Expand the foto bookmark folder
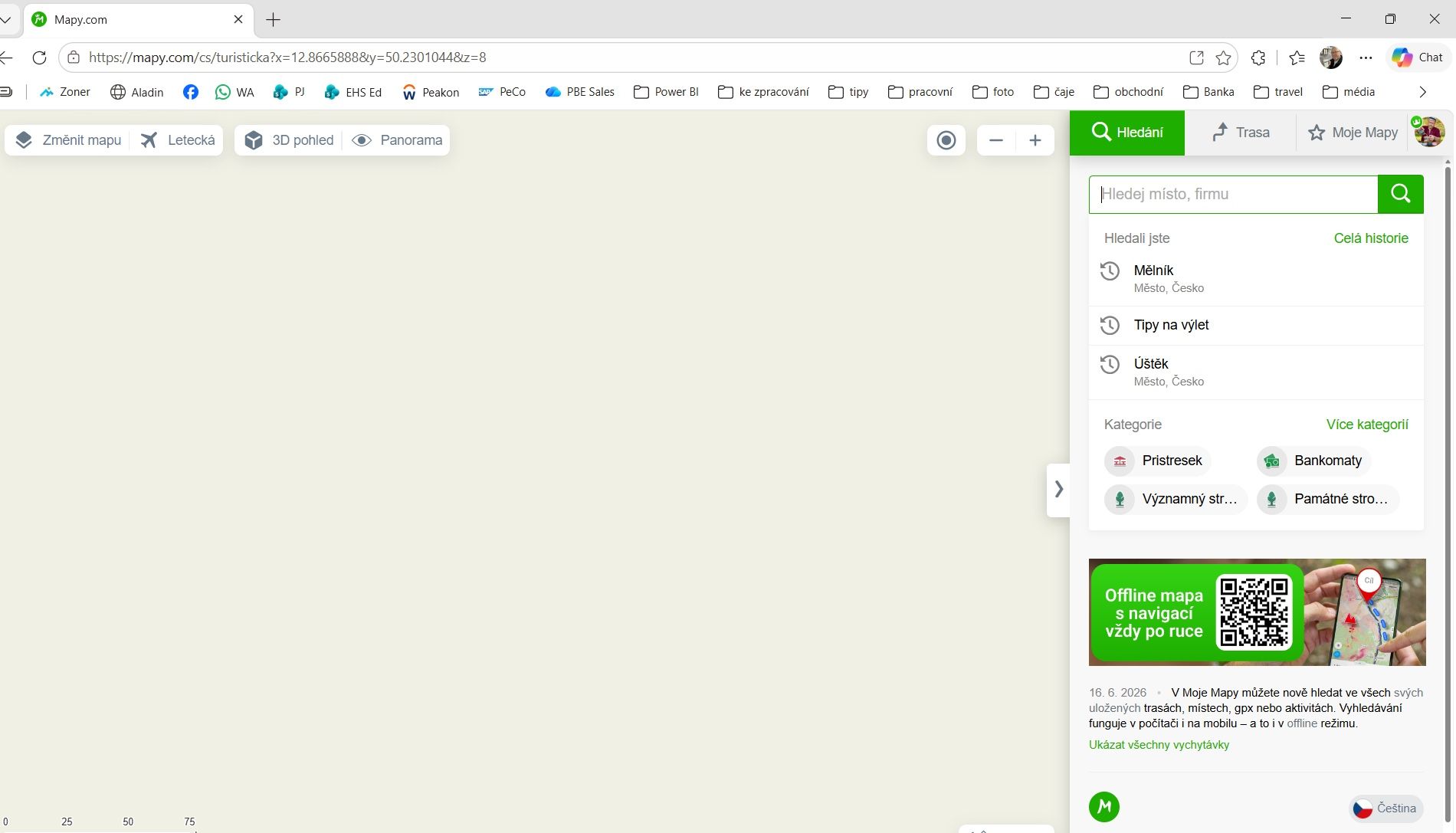This screenshot has height=833, width=1456. point(993,92)
